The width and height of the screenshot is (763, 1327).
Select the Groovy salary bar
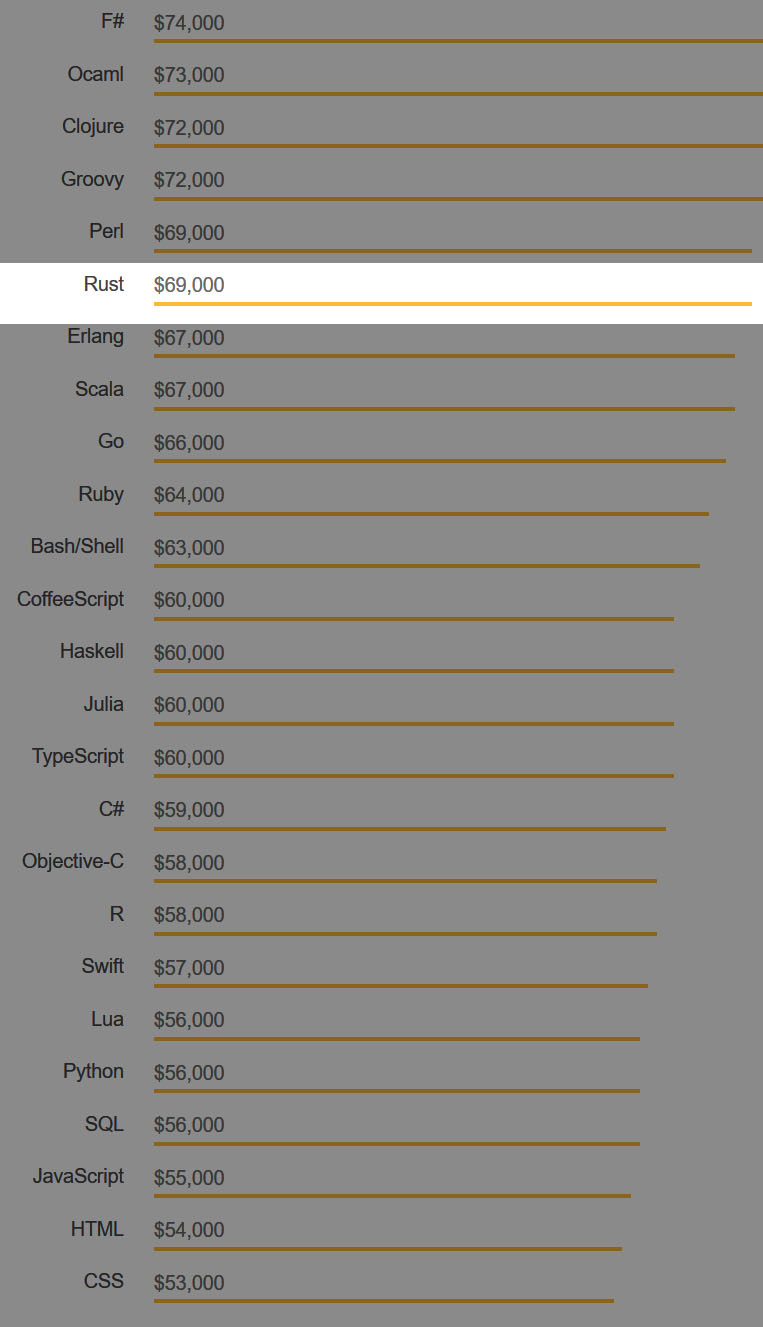tap(458, 199)
